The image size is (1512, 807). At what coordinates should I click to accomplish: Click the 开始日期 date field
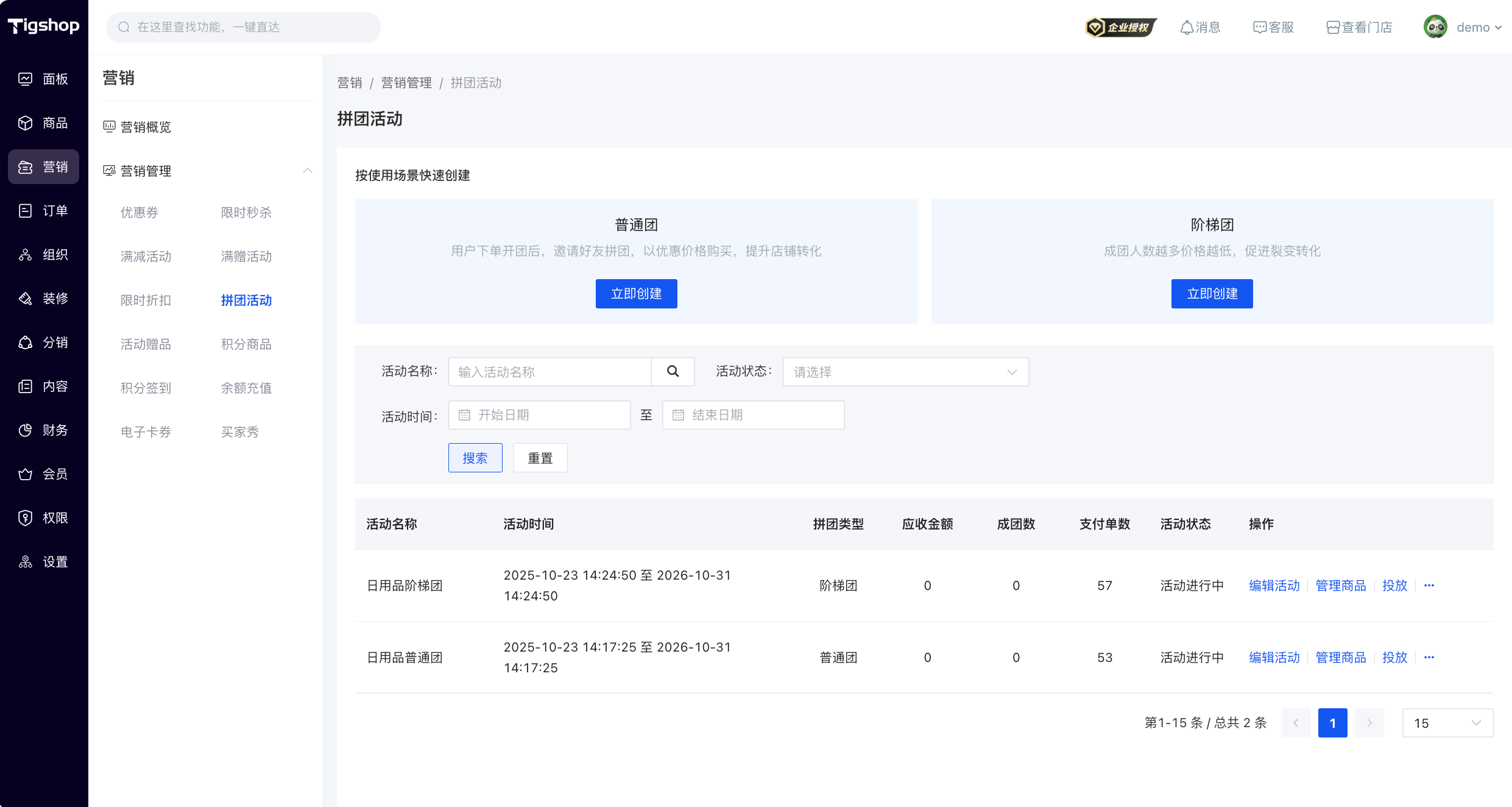coord(539,415)
